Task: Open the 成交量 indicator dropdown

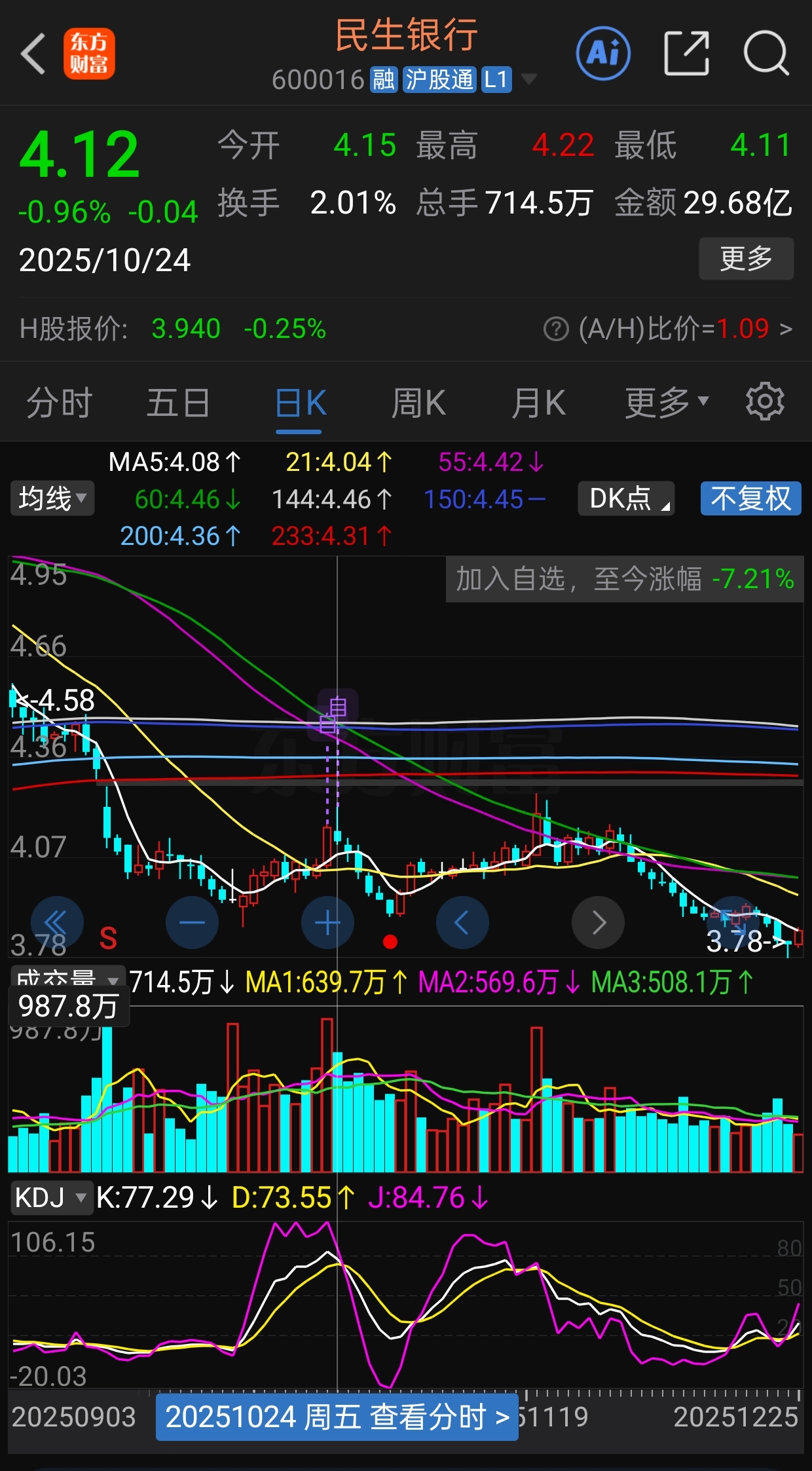Action: click(68, 978)
